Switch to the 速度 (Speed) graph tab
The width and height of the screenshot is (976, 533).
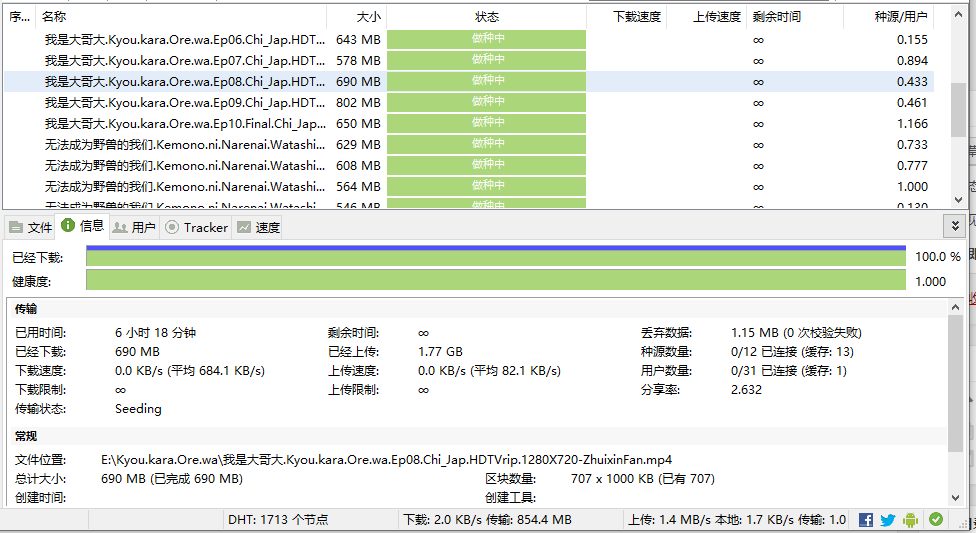(258, 227)
